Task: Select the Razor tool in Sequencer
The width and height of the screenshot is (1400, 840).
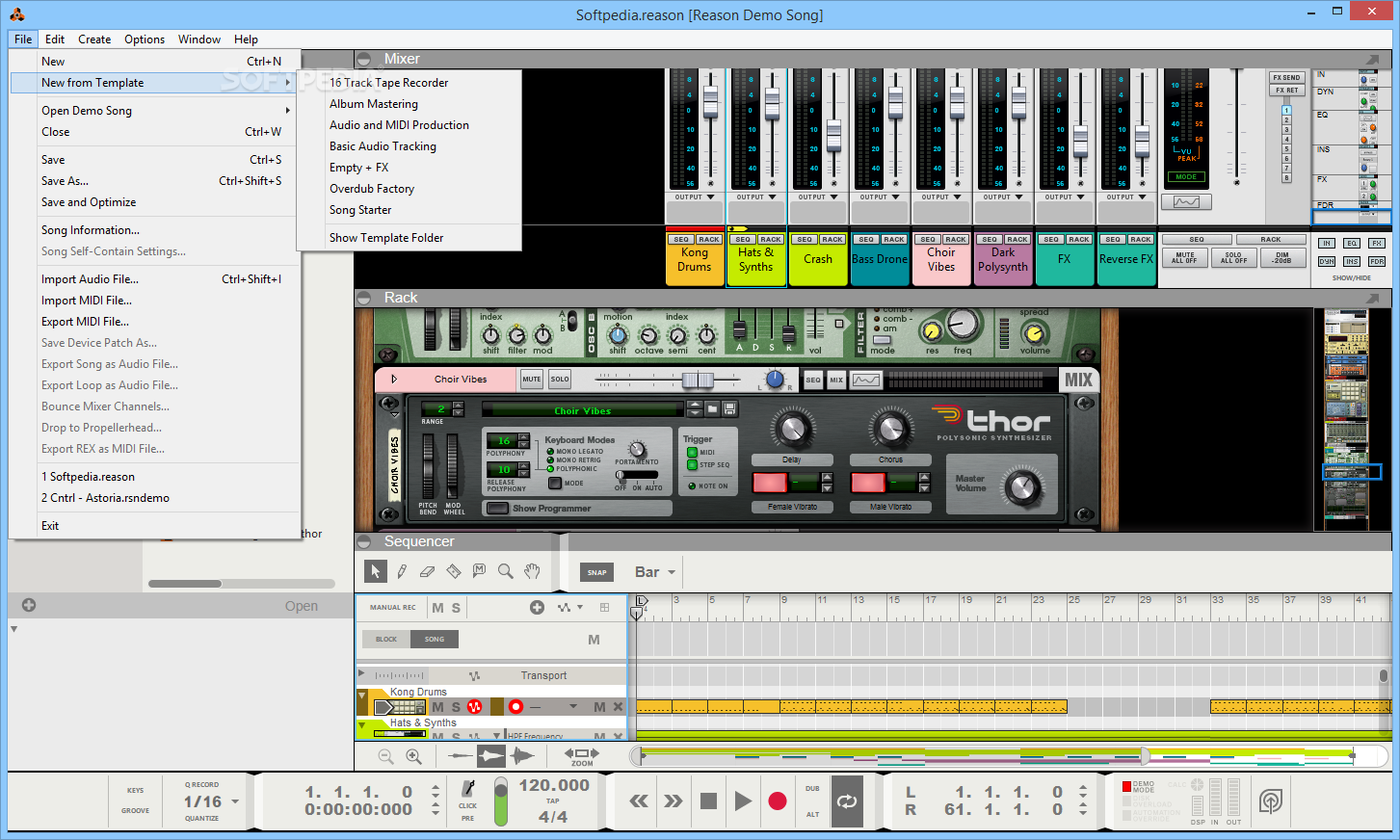Action: point(454,571)
